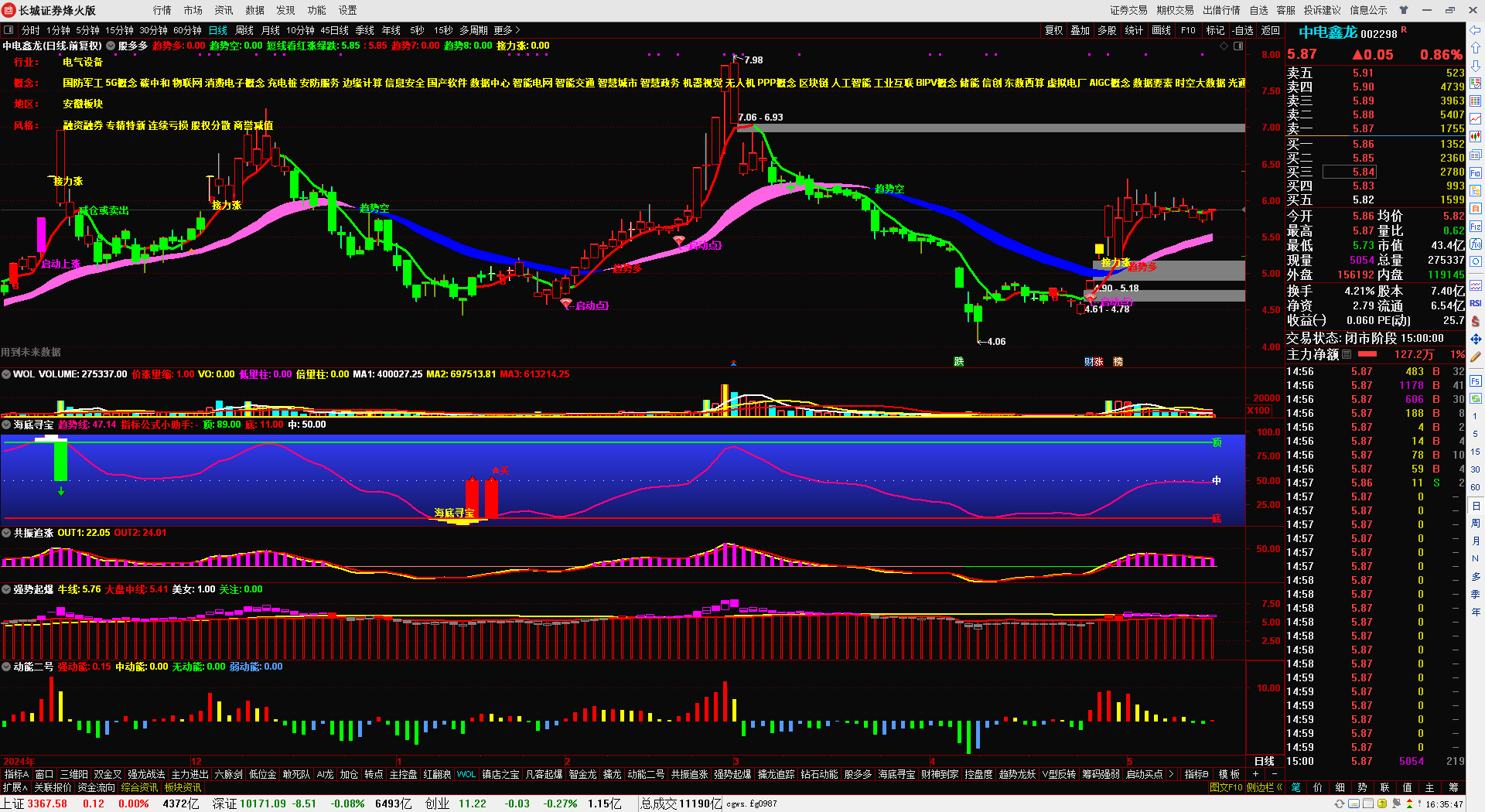Screen dimensions: 1485x812
Task: Expand the 扩展 panel toggle
Action: [15, 787]
